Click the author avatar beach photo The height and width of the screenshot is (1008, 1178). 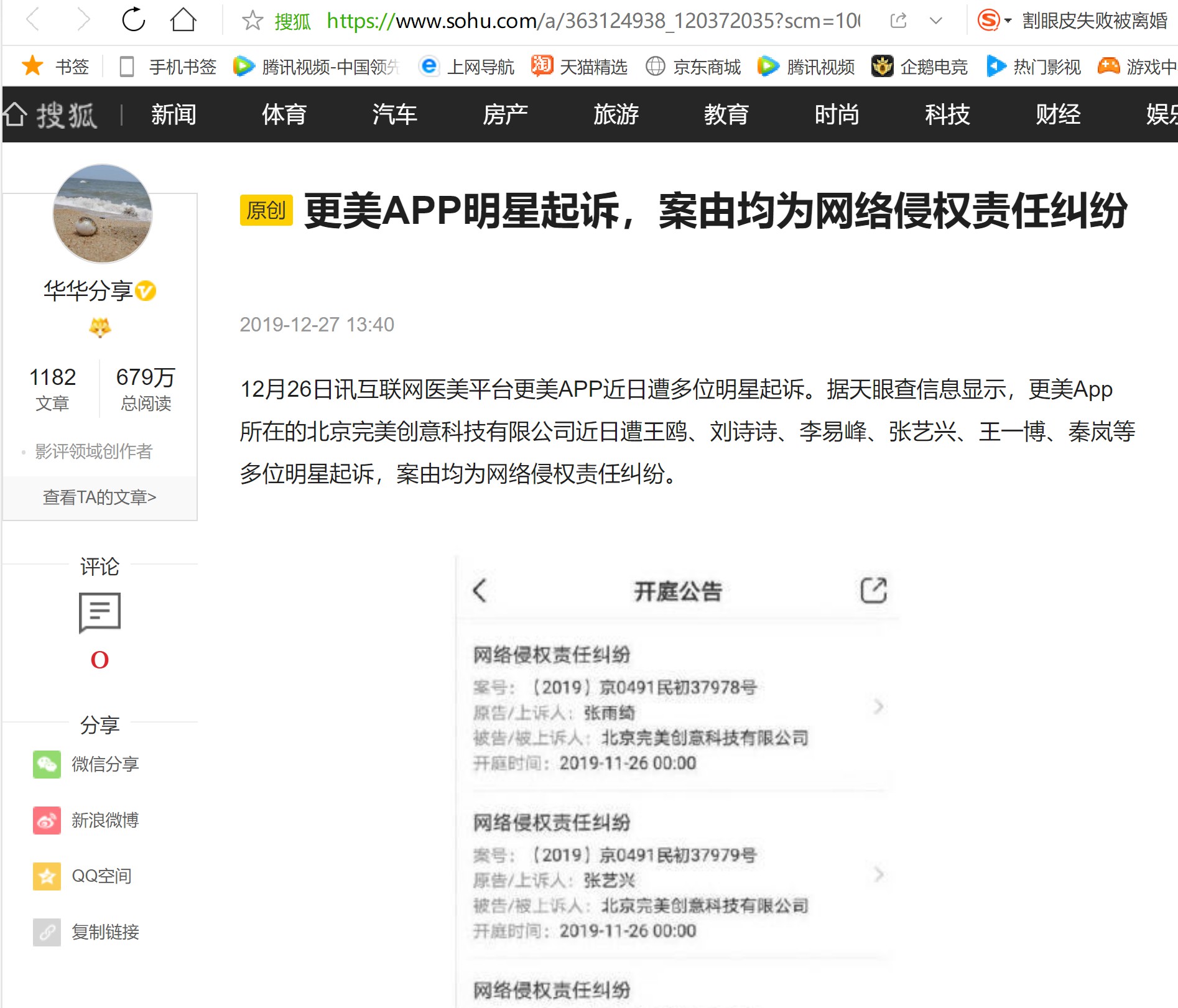(x=103, y=213)
